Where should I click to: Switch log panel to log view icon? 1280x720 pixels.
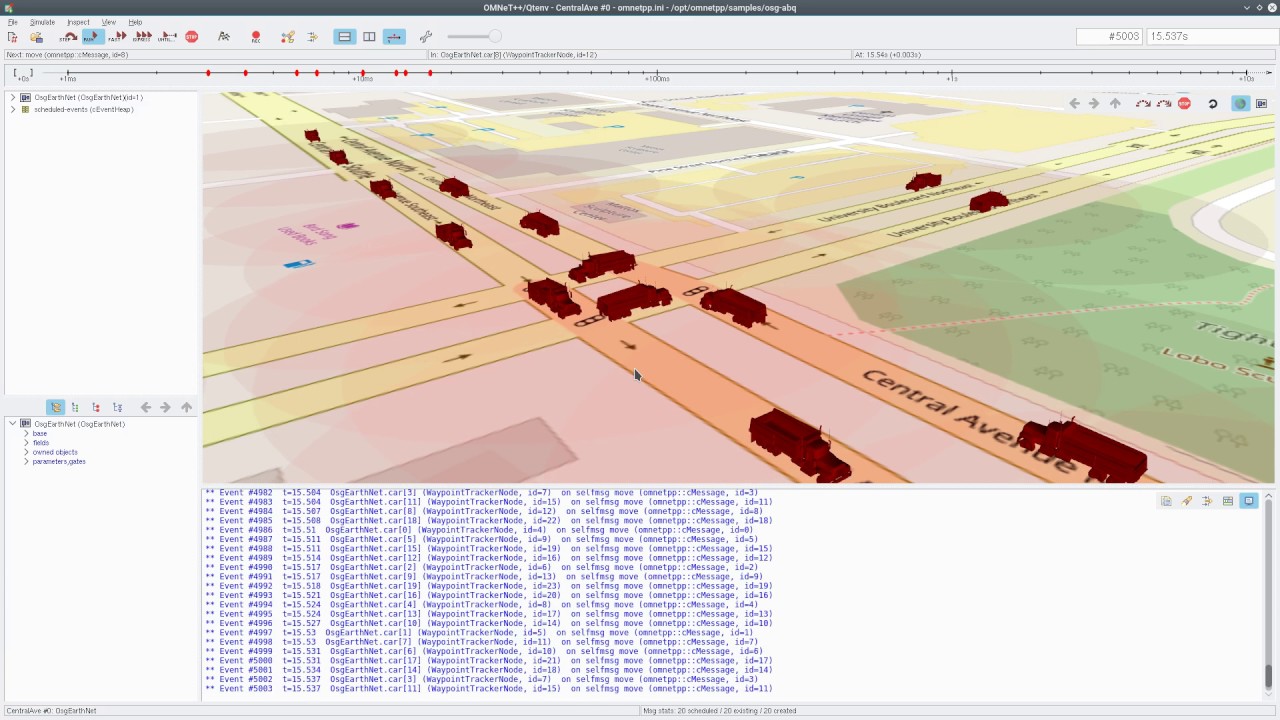click(1249, 501)
